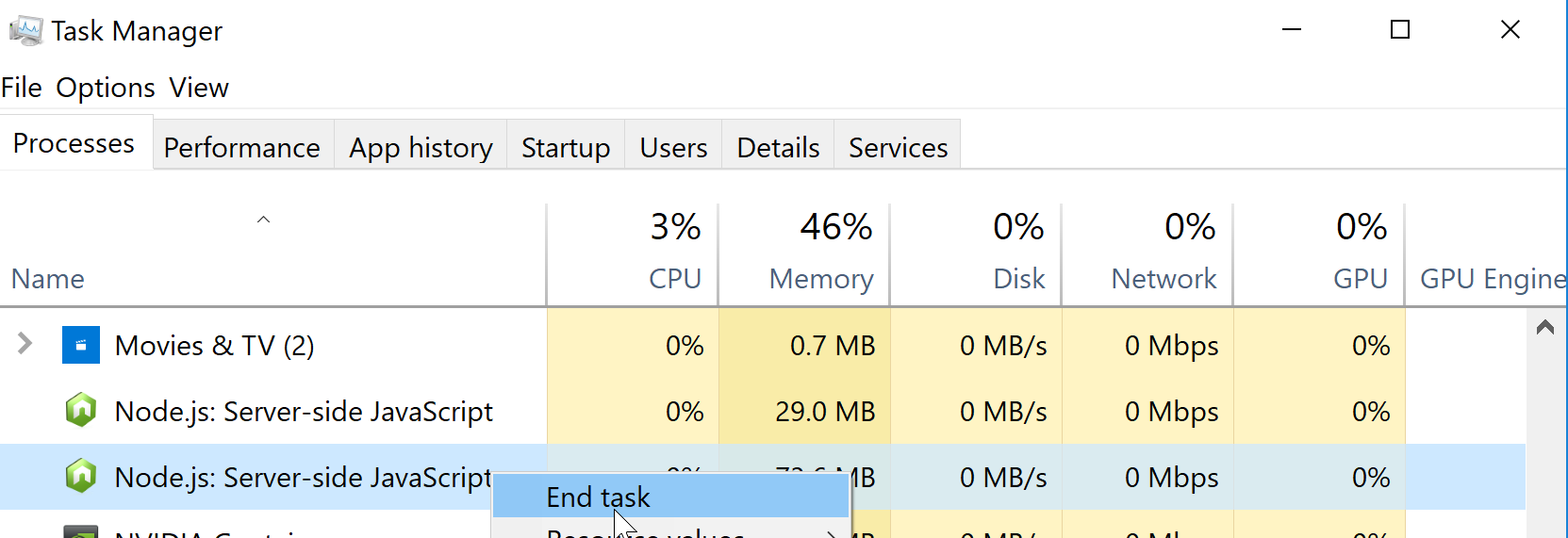Click the Task Manager app icon

25,31
